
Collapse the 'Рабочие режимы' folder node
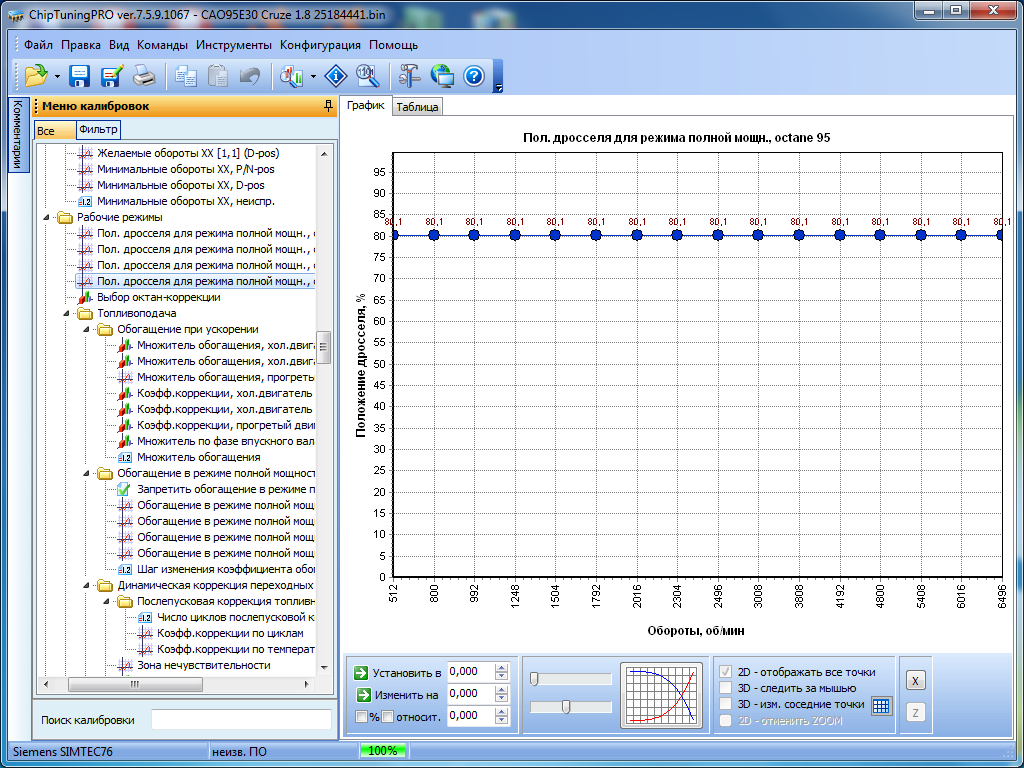[x=46, y=217]
